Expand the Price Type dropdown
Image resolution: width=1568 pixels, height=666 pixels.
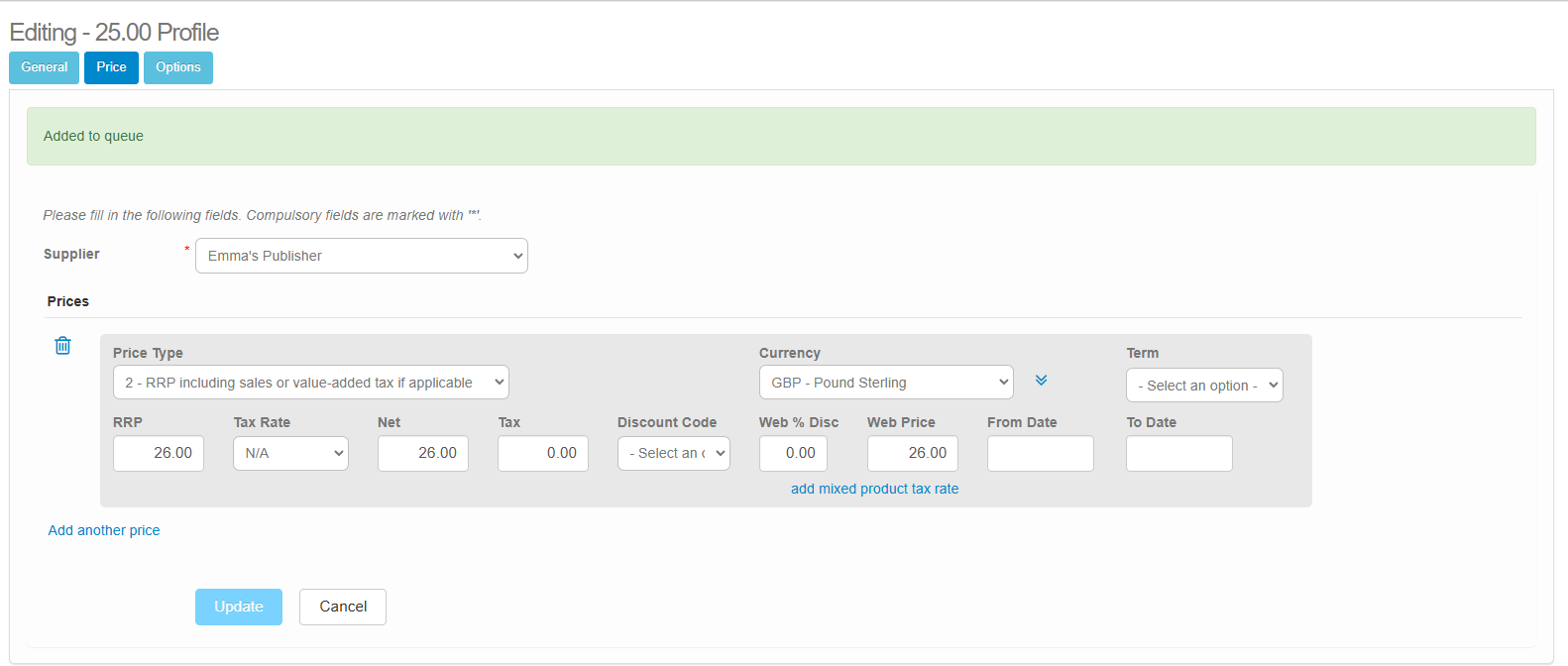(310, 383)
